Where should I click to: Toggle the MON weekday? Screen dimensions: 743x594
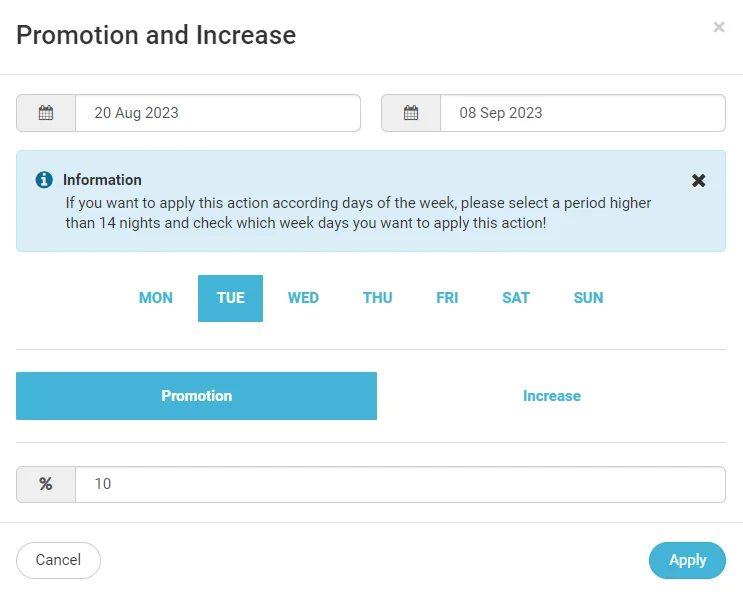(x=155, y=298)
